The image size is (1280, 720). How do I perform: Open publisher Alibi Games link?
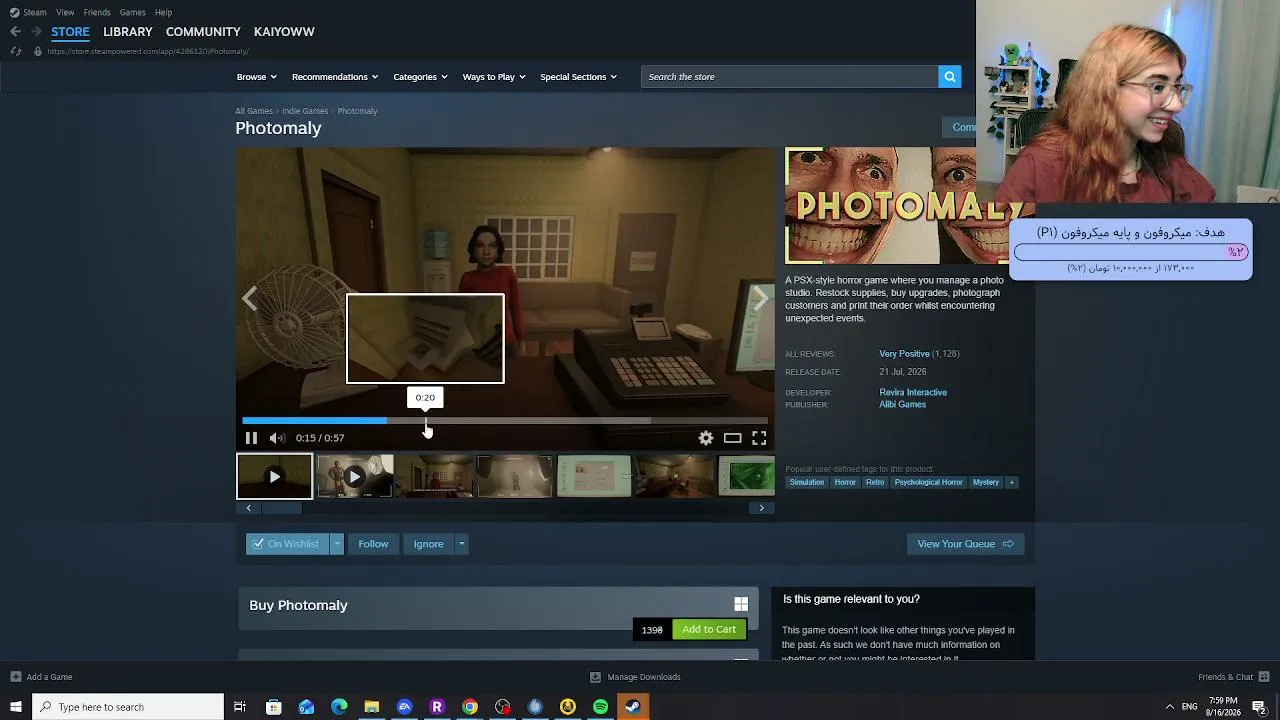pos(902,405)
